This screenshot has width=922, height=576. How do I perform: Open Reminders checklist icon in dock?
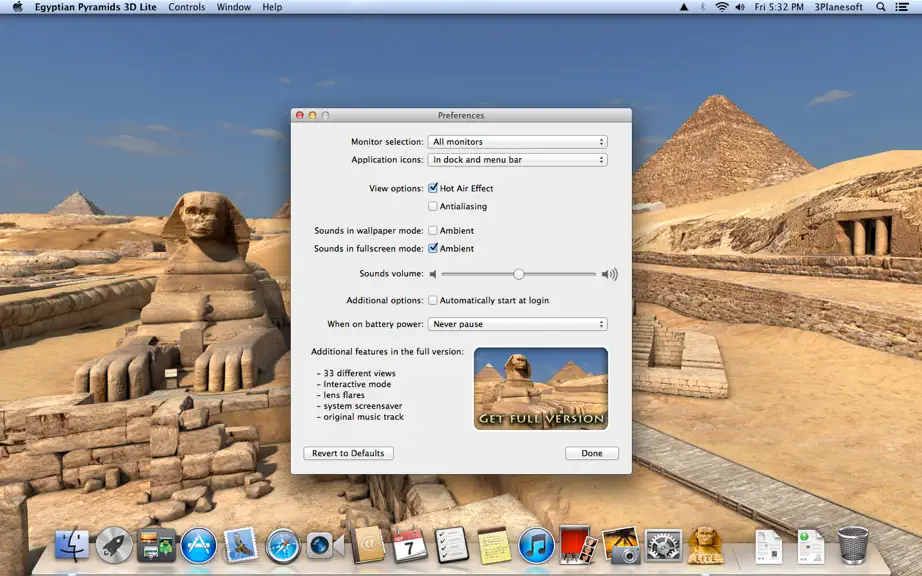coord(452,545)
